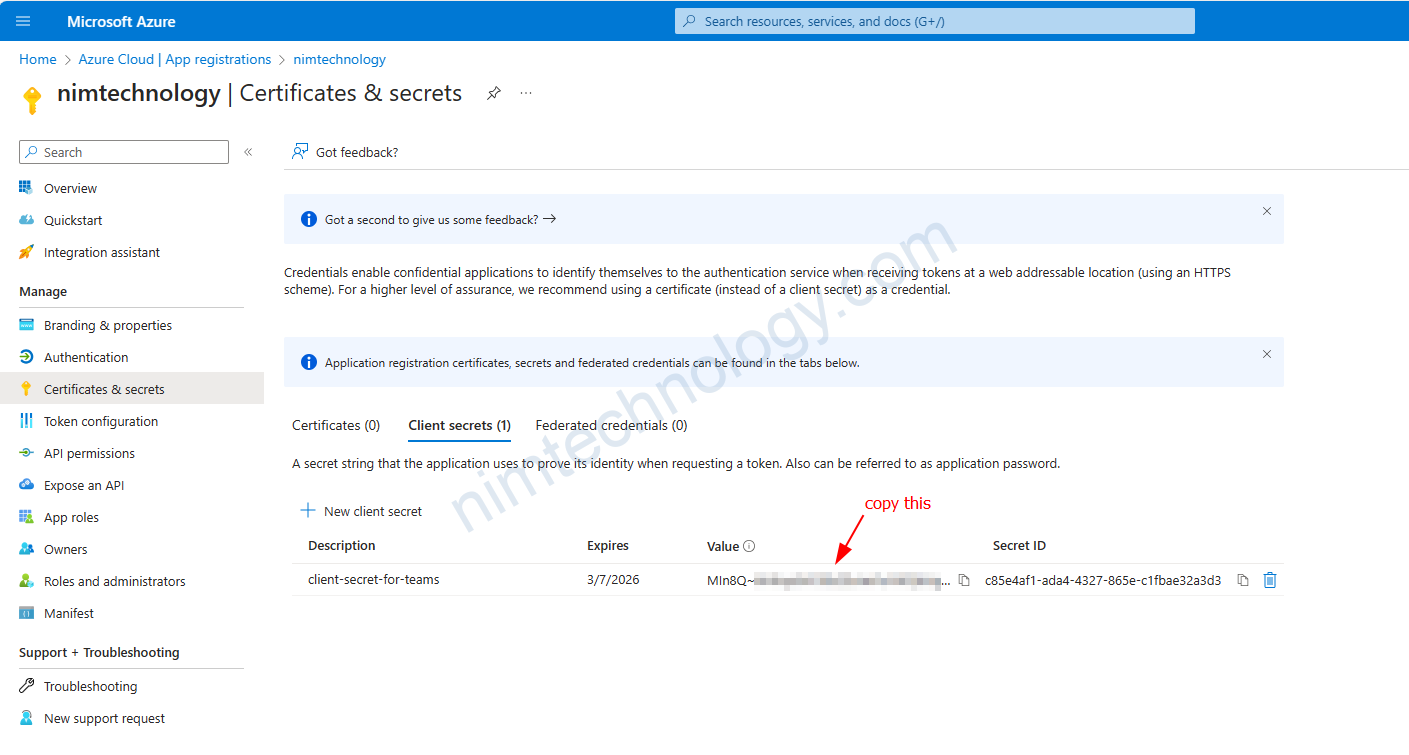Focus the top resources search box
This screenshot has width=1409, height=755.
point(934,21)
